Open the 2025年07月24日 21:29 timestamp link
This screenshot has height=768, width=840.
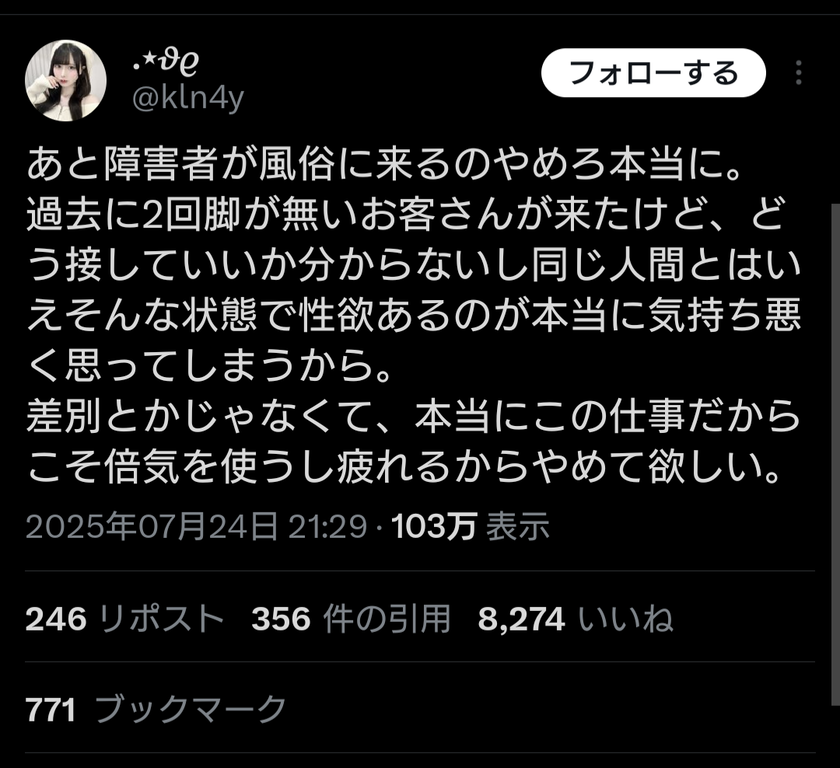pos(196,526)
